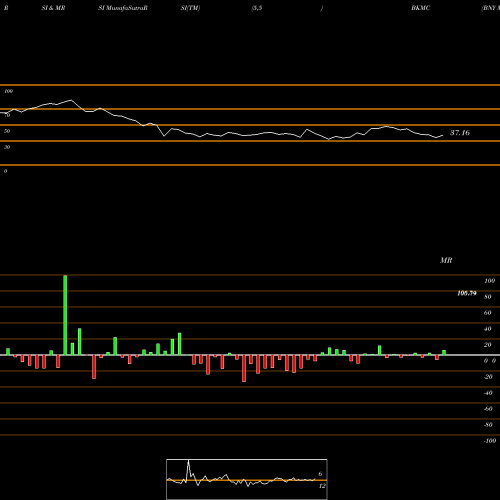Click the MR value label 105.79
Viewport: 500px width, 500px height.
coord(467,293)
